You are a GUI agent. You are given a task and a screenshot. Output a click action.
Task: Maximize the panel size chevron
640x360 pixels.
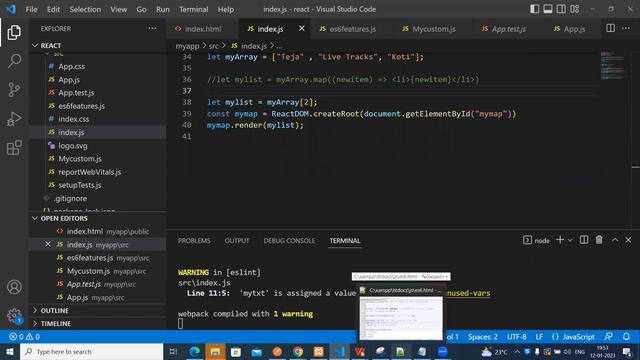coord(615,240)
